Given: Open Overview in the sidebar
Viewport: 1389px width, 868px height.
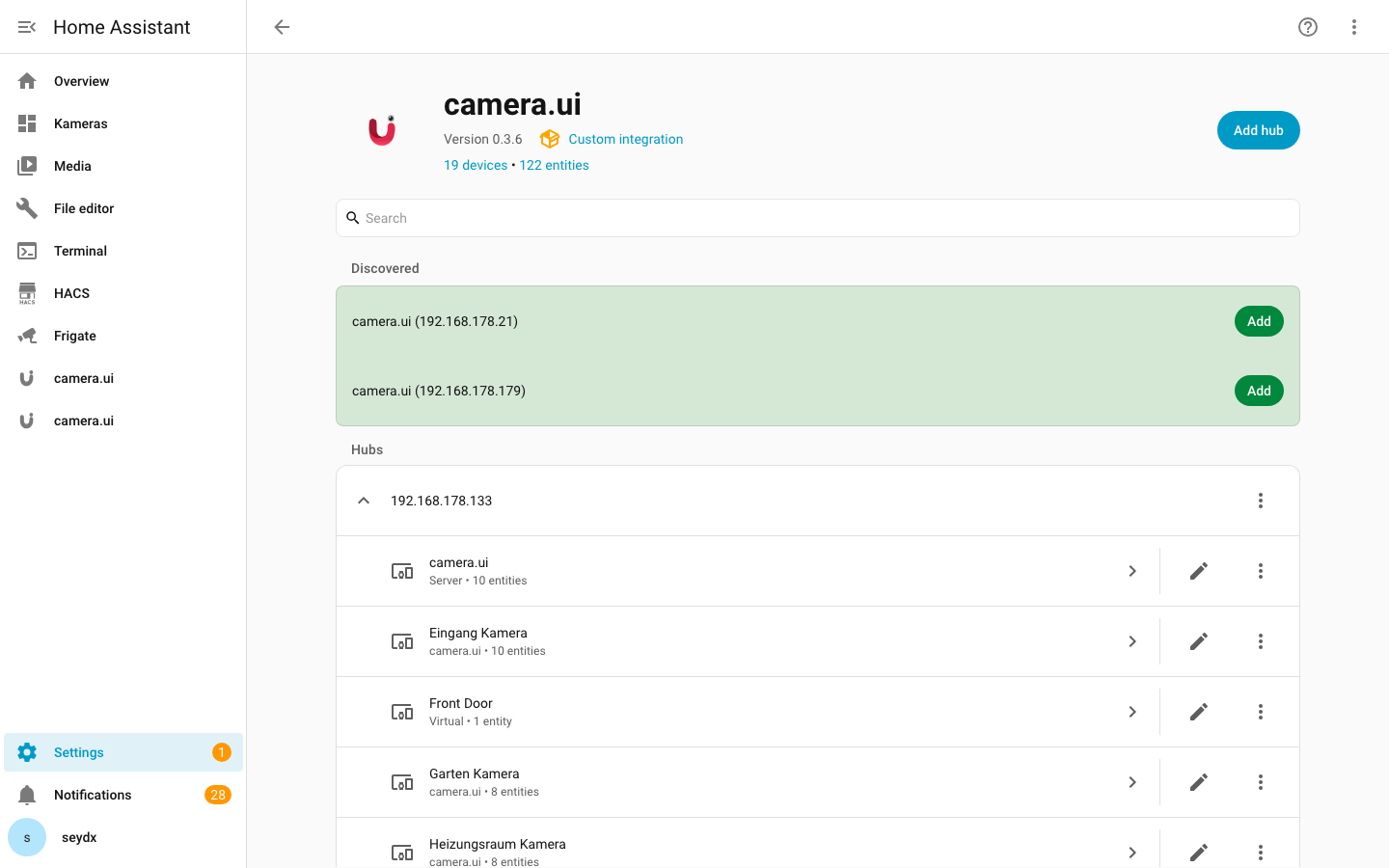Looking at the screenshot, I should tap(123, 81).
